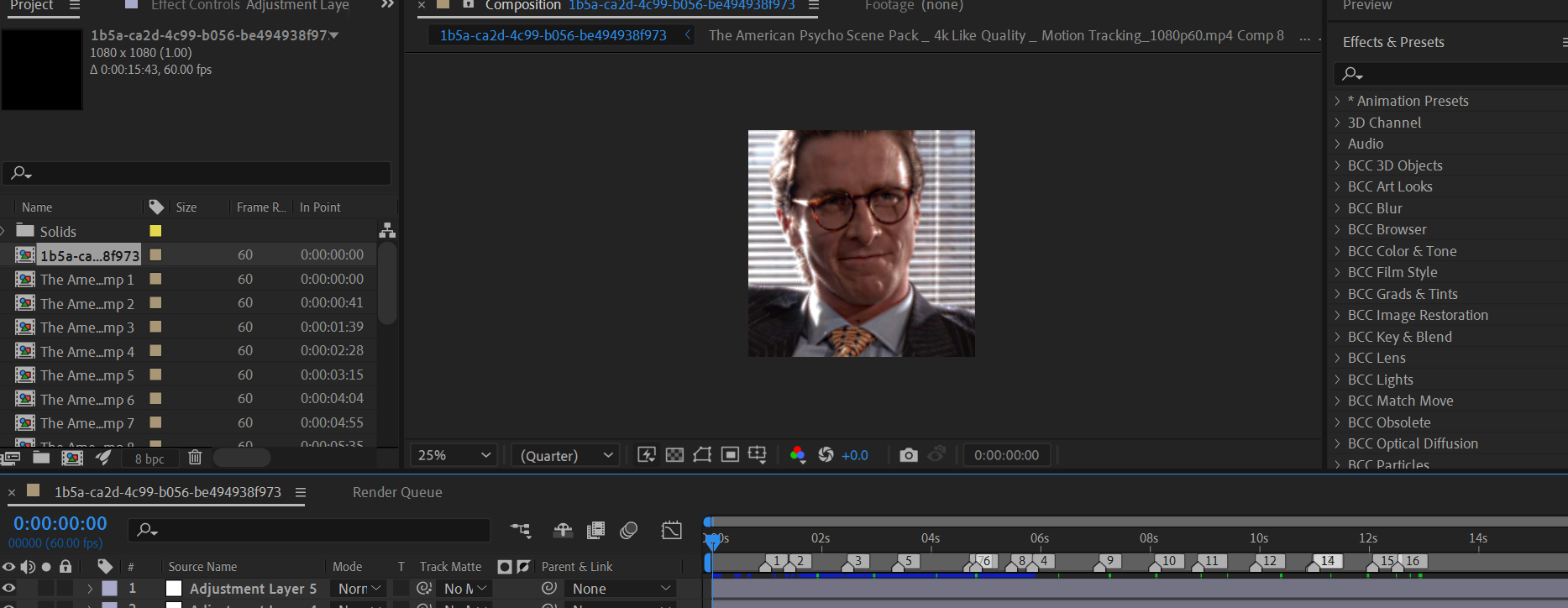Switch to the Effect Controls tab
Screen dimensions: 1568x608
pos(250,5)
